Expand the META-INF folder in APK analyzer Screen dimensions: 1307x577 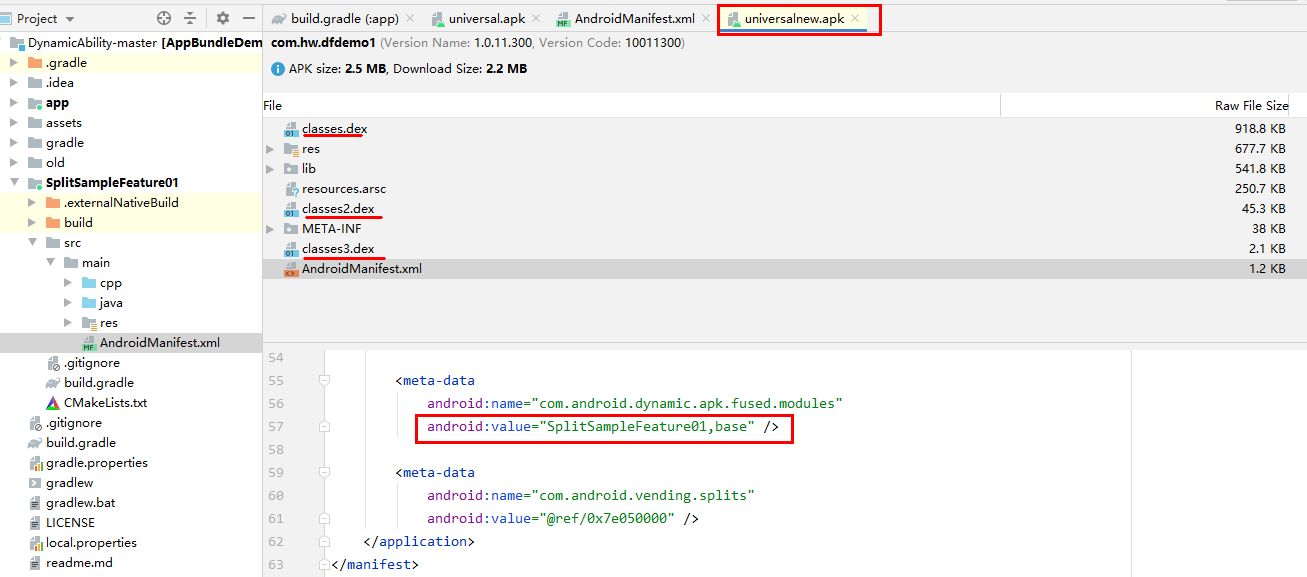(x=271, y=229)
